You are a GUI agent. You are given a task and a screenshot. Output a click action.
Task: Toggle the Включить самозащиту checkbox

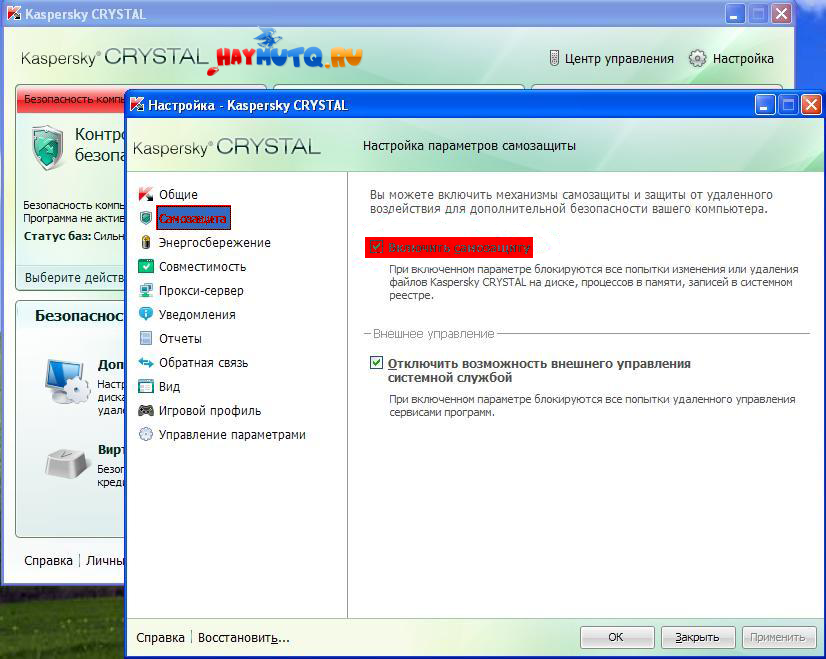coord(376,247)
